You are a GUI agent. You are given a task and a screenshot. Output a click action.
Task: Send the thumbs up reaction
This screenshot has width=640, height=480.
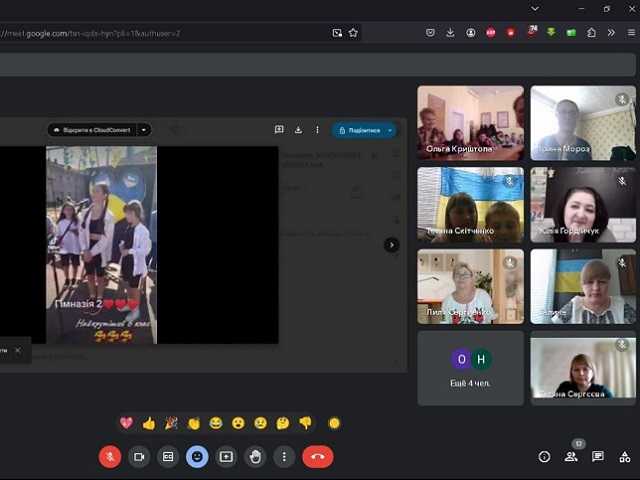149,423
